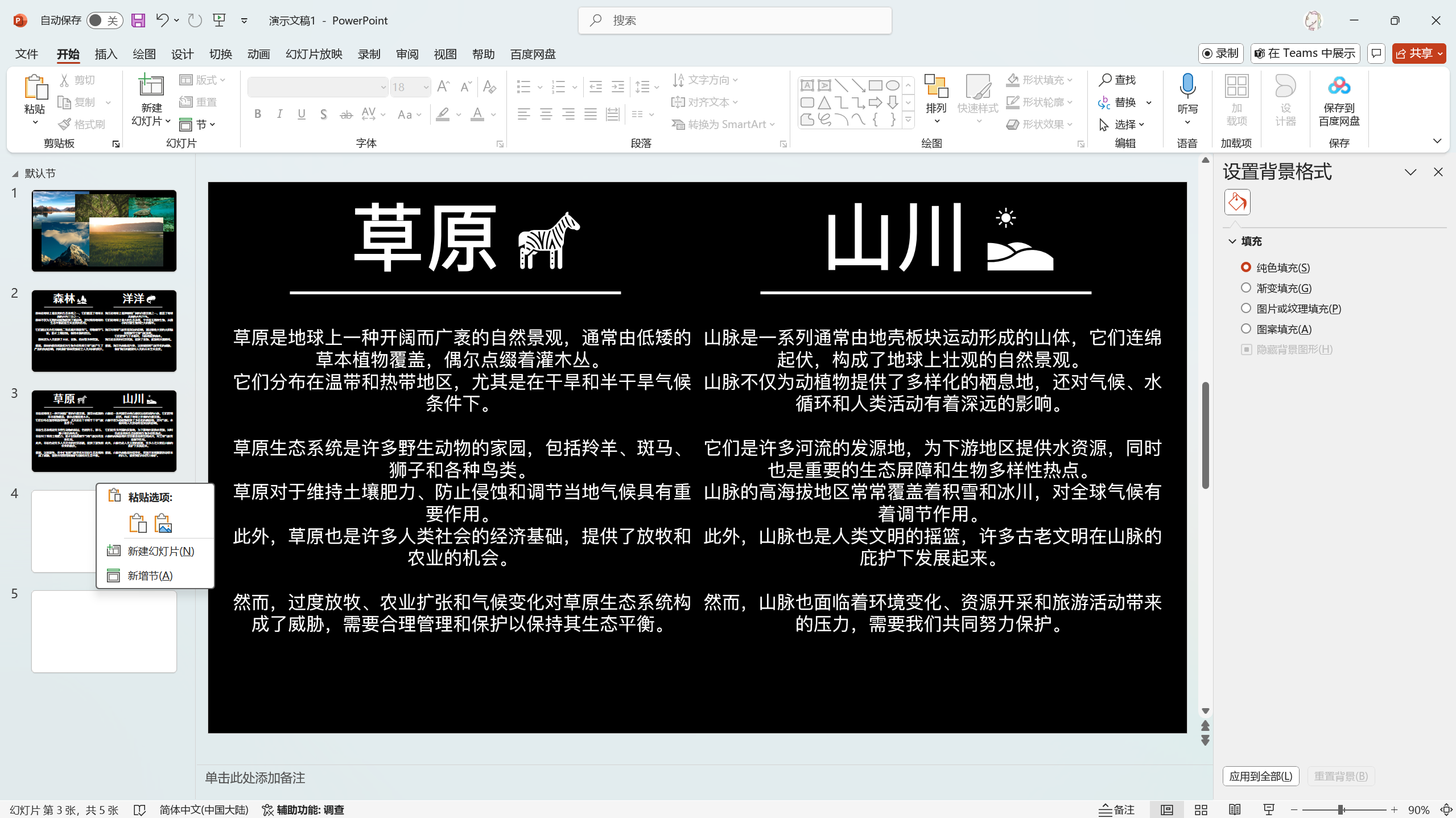The image size is (1456, 818).
Task: Click the Record (录制) button at top right
Action: coord(1221,54)
